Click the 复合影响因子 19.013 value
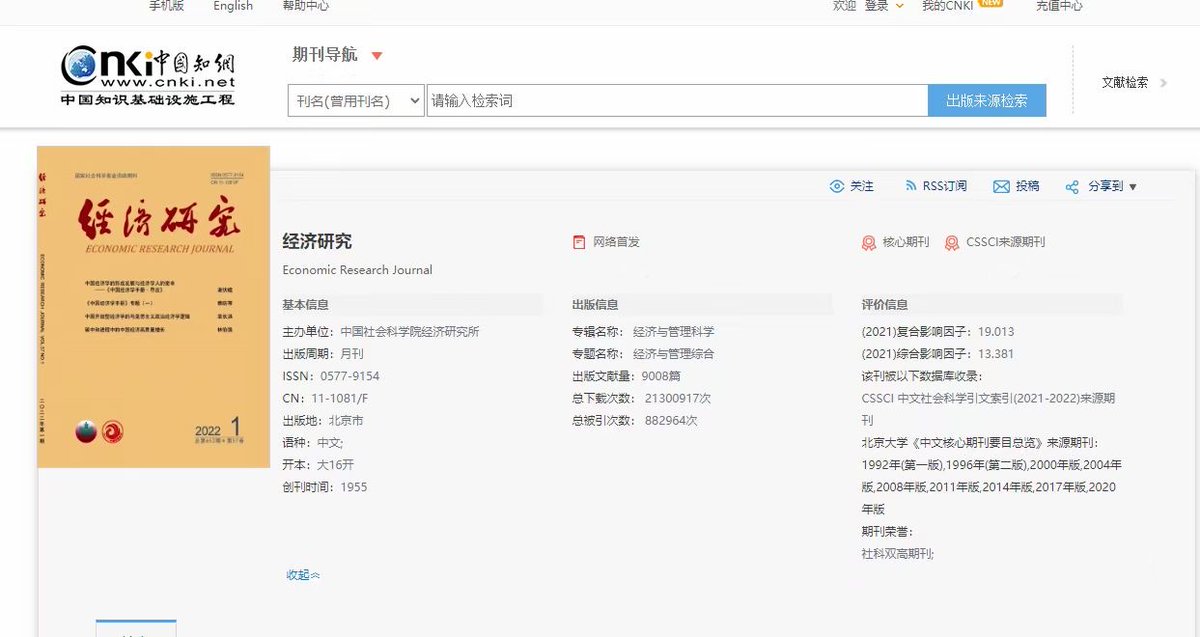 coord(996,332)
